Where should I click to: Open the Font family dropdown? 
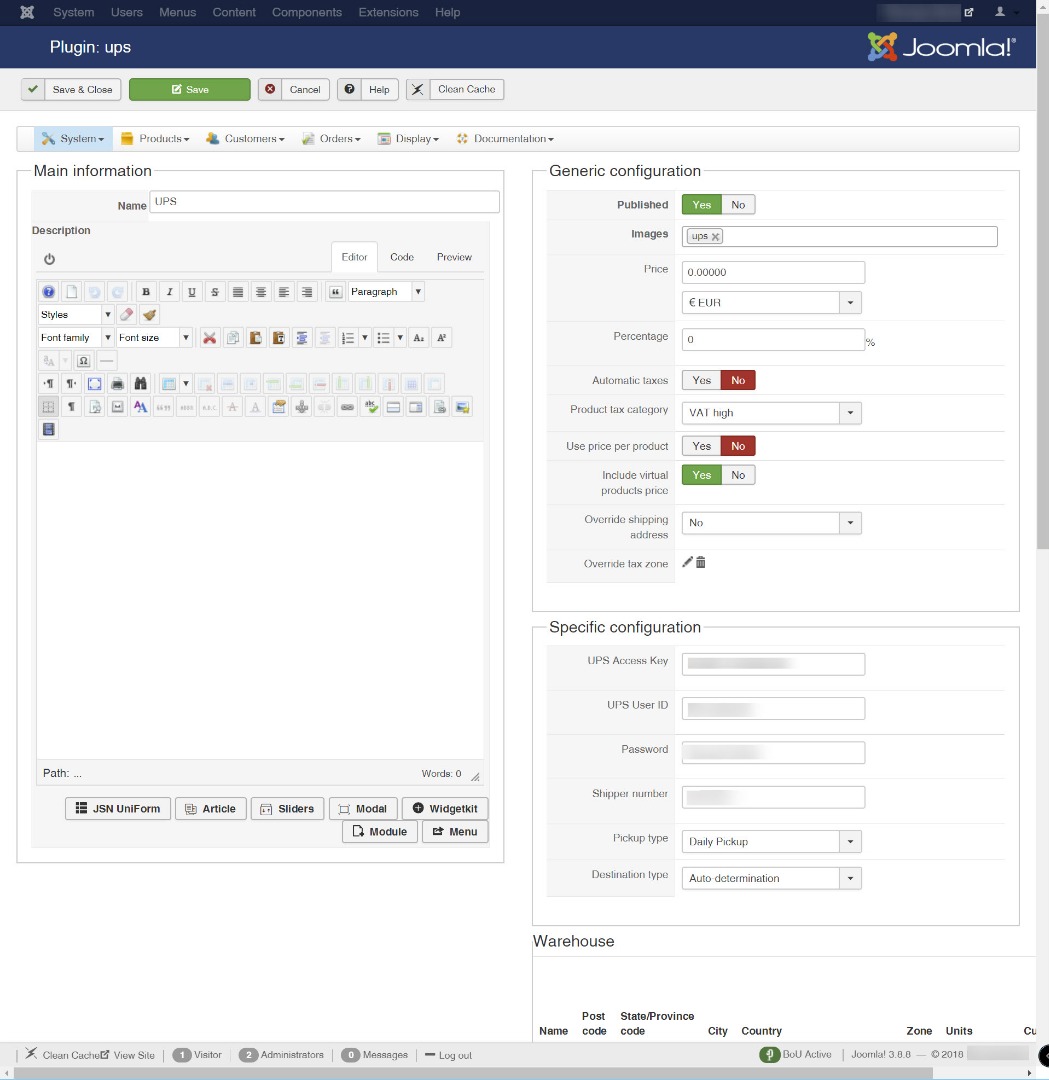pos(75,338)
